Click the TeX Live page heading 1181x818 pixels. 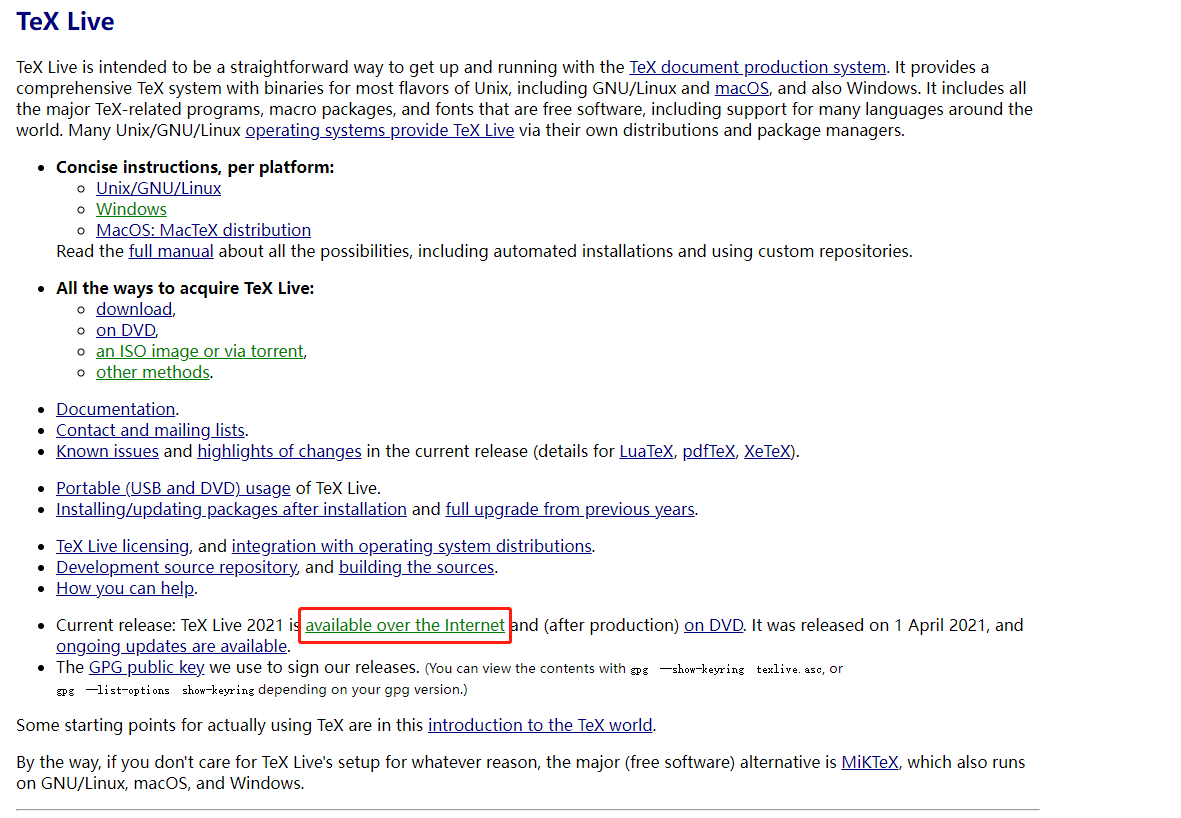[x=66, y=22]
